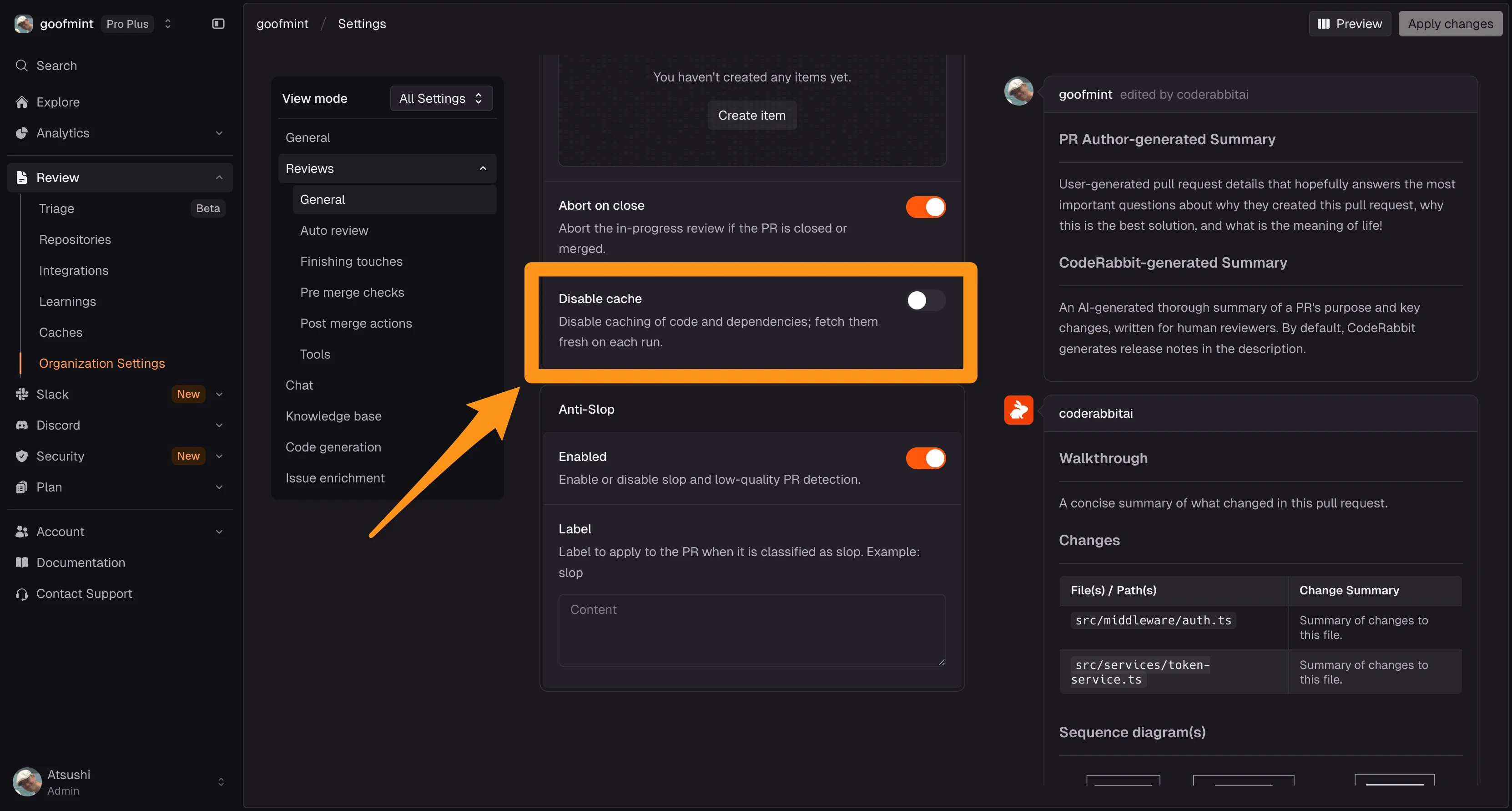Expand the Plan section chevron
Image resolution: width=1512 pixels, height=811 pixels.
[x=219, y=487]
